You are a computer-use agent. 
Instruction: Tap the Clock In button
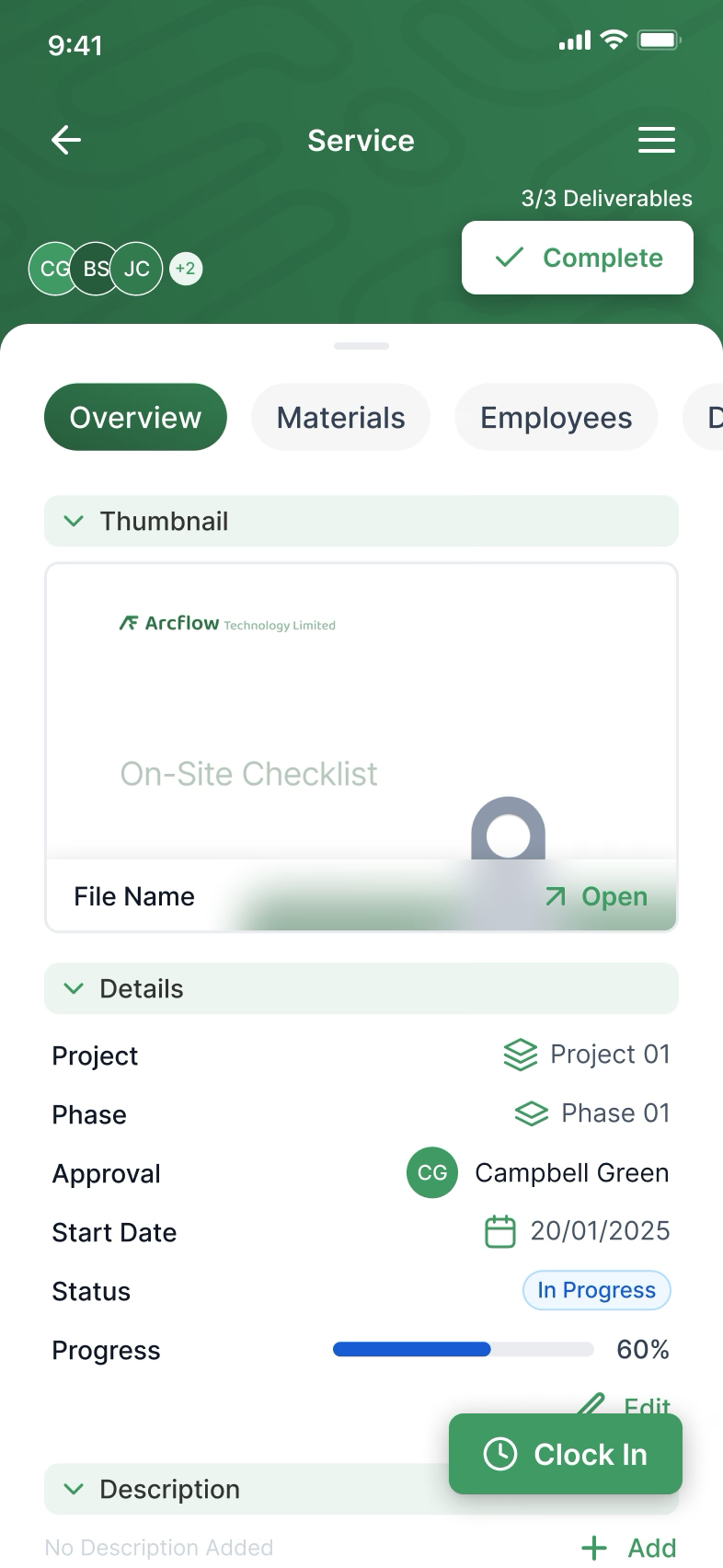(x=566, y=1454)
